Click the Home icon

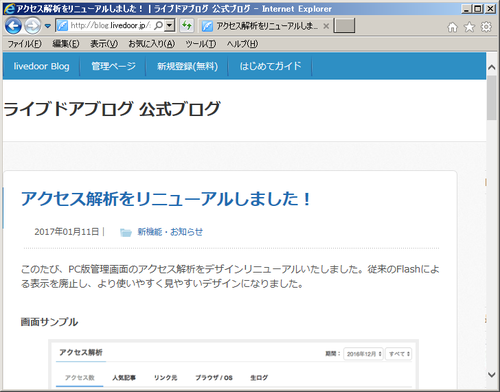[452, 27]
